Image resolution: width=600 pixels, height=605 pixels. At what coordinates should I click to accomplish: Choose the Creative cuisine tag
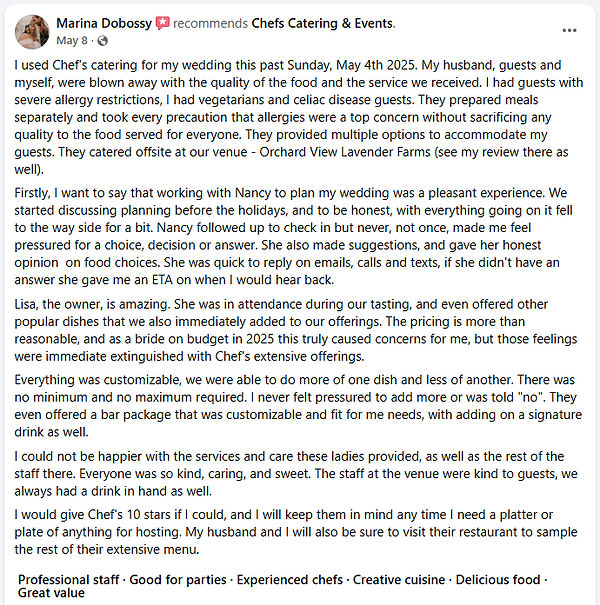(400, 580)
